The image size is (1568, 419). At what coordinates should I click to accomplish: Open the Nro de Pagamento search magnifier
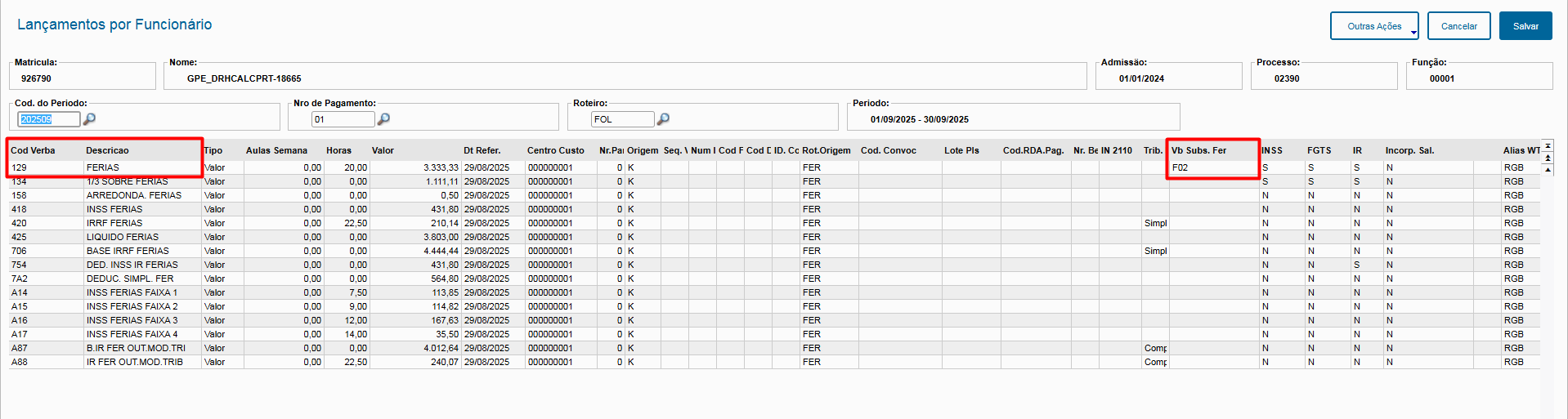click(x=383, y=119)
